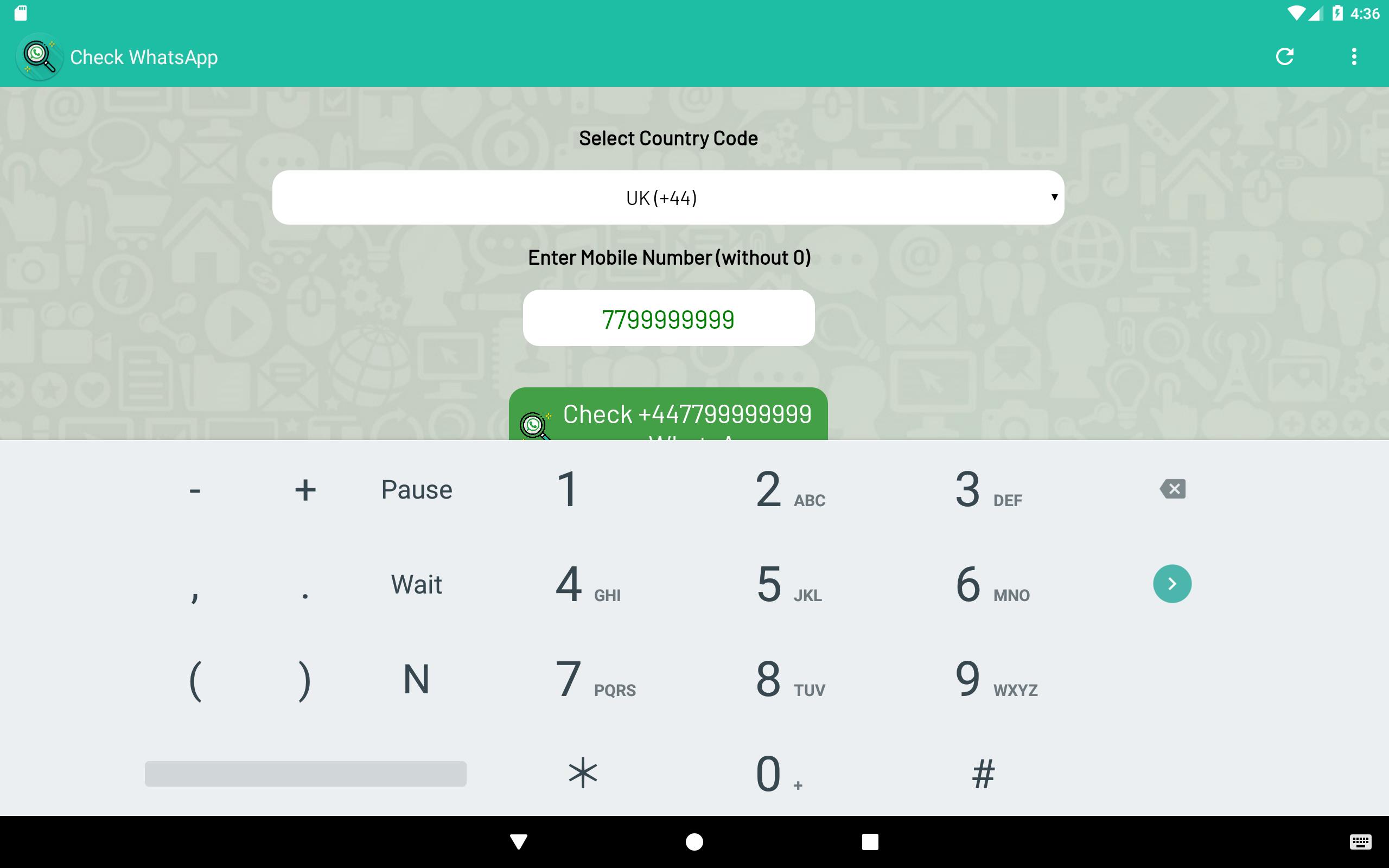Select the country code dropdown arrow
The height and width of the screenshot is (868, 1389).
(x=1053, y=196)
